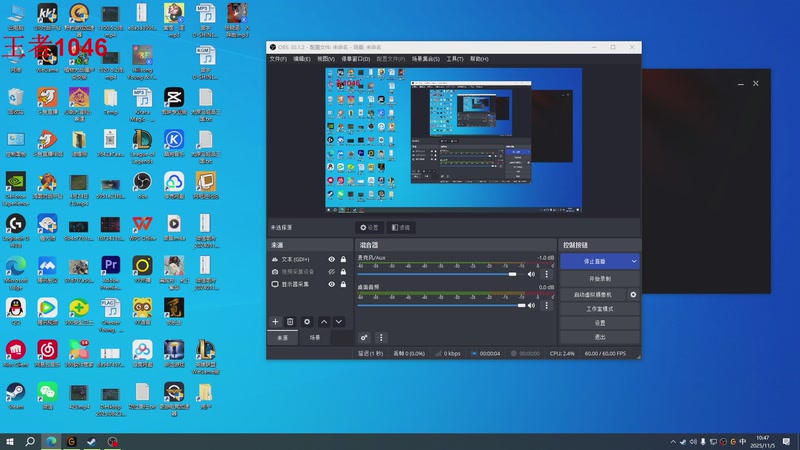Select League of Legends desktop icon
The image size is (800, 450).
(x=142, y=146)
